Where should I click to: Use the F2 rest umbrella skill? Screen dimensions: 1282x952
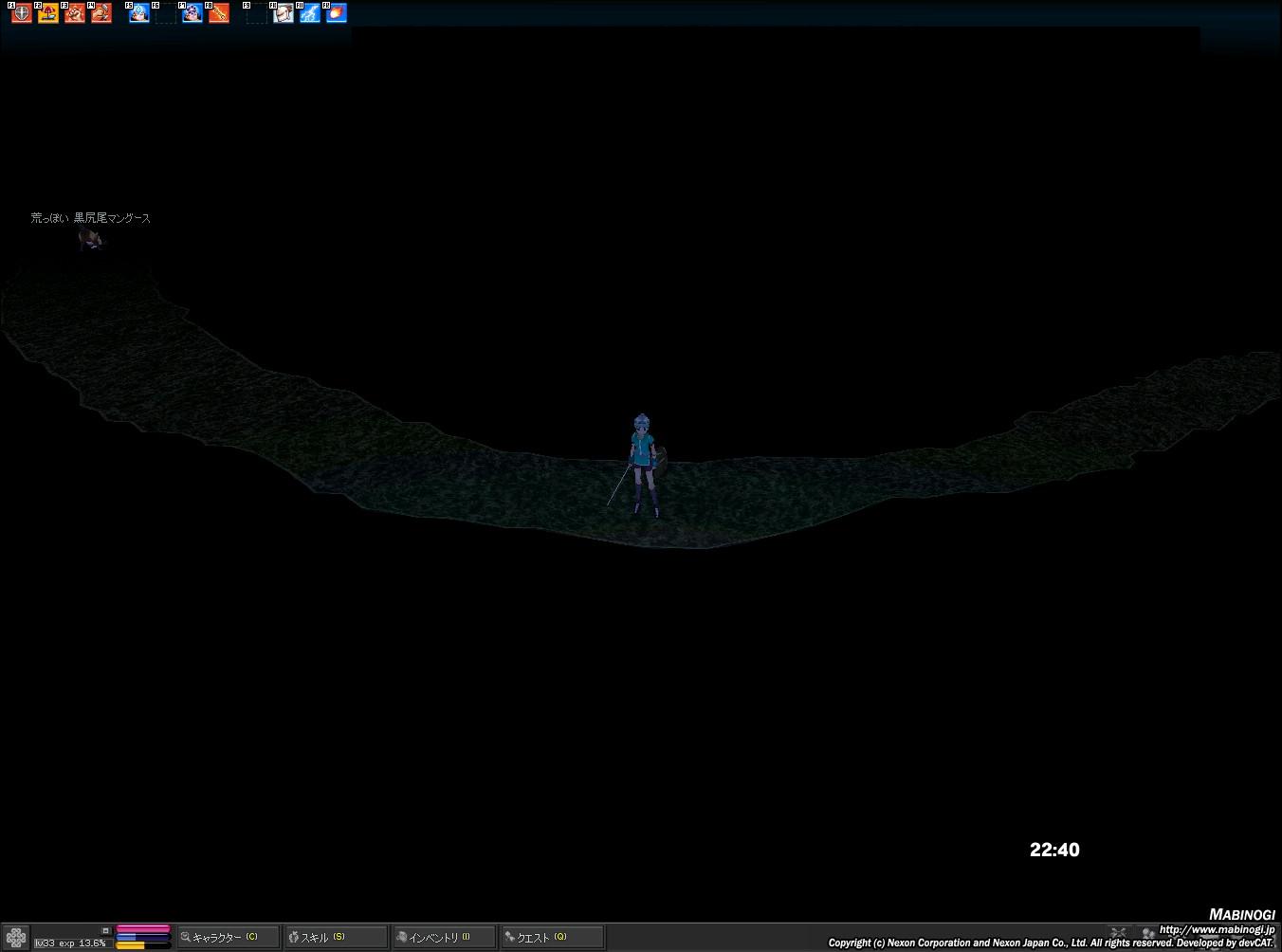(48, 13)
